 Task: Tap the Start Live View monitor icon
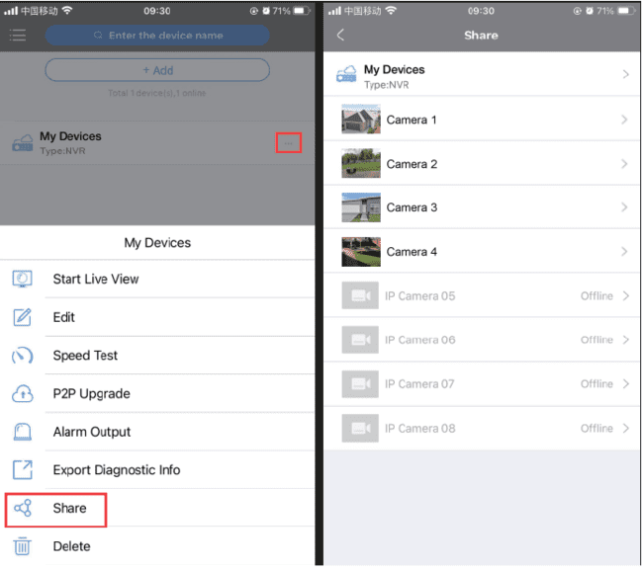point(22,279)
